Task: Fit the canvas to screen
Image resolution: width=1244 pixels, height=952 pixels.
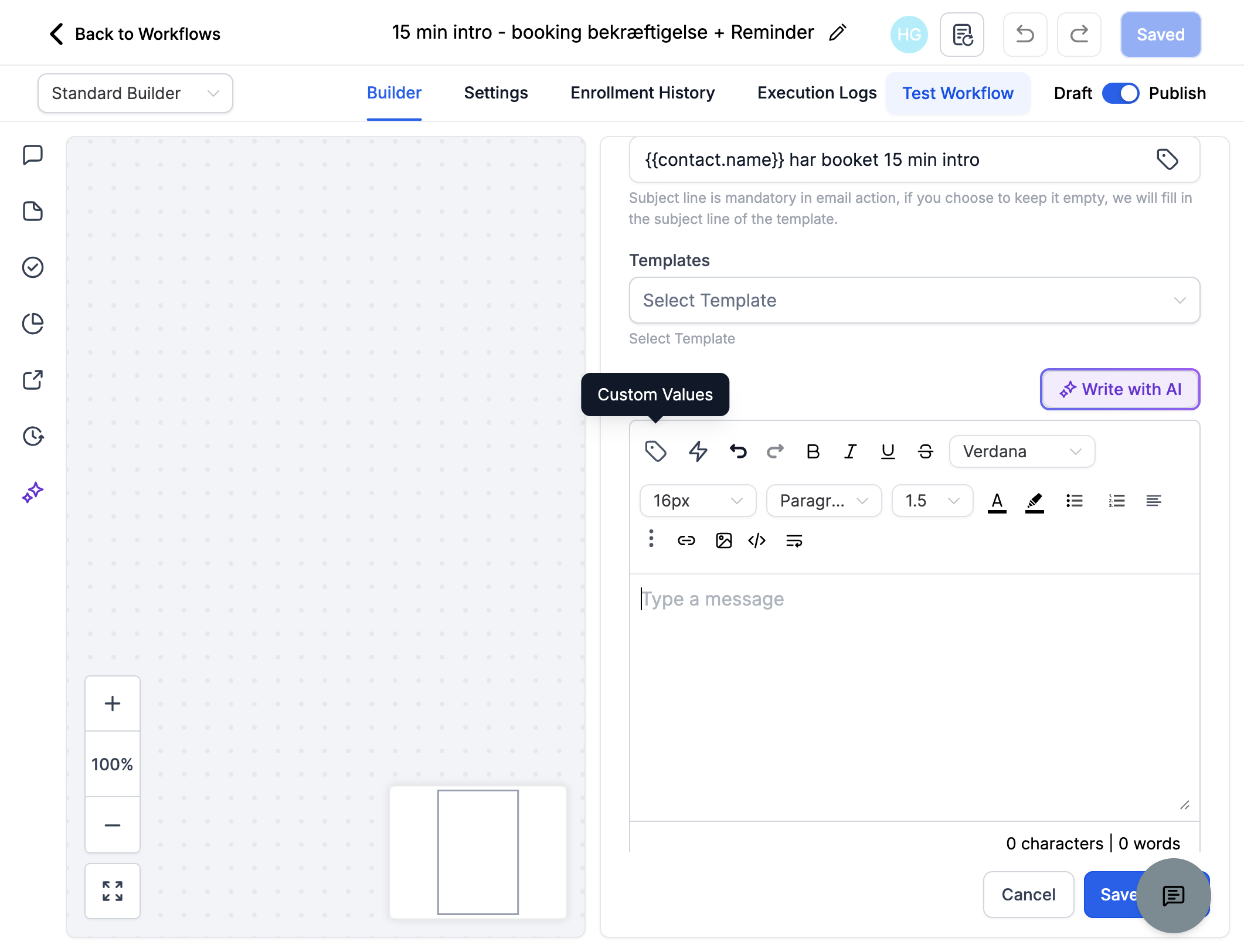Action: click(113, 891)
